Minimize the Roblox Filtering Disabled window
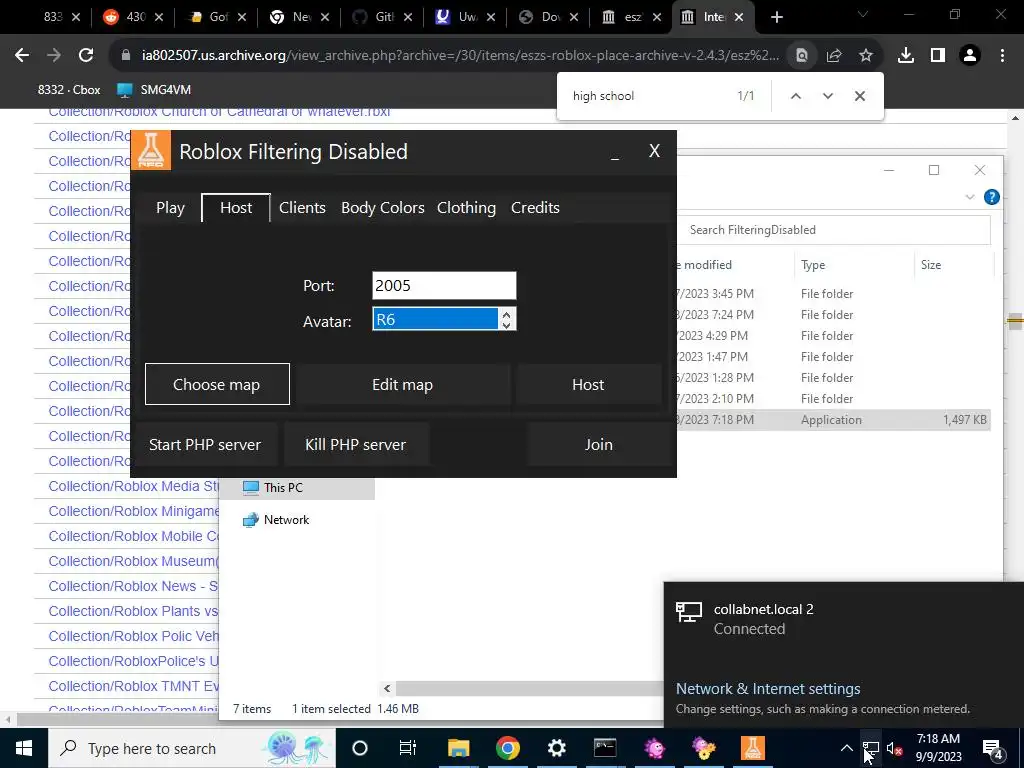 point(615,152)
